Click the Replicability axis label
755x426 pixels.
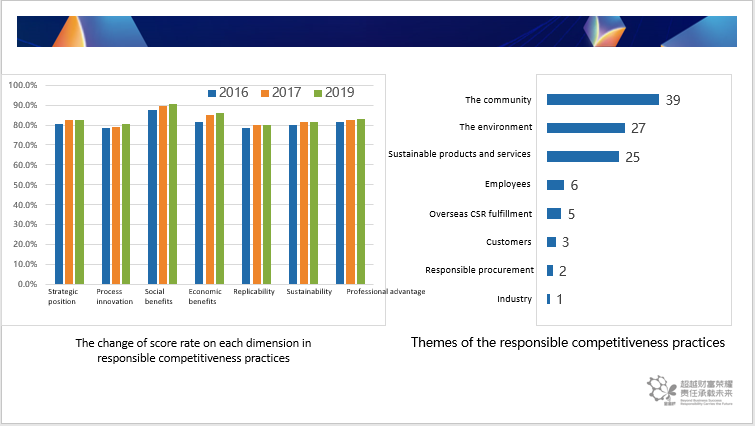click(254, 292)
